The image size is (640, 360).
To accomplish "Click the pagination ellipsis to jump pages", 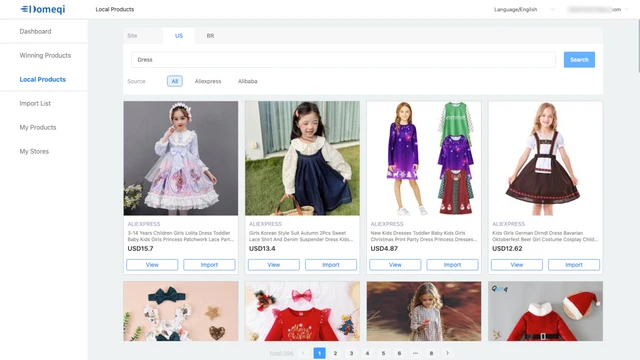I will point(415,353).
